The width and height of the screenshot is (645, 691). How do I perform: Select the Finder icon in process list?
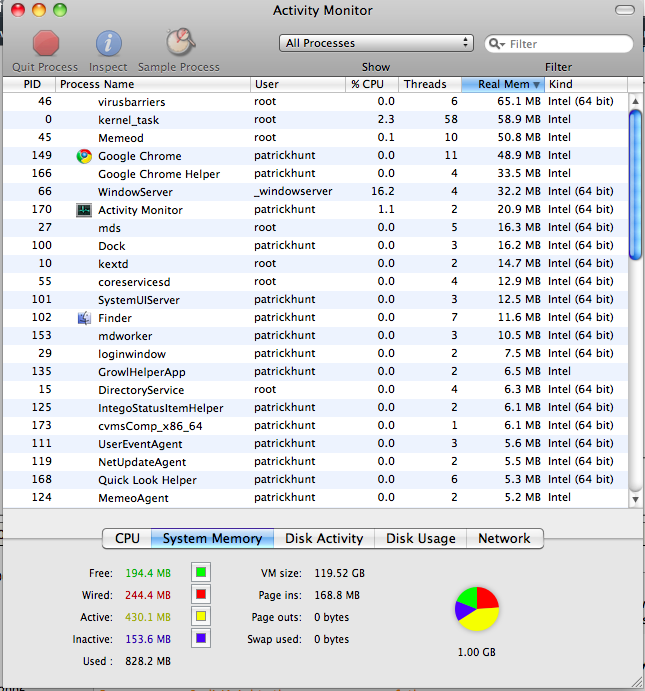pos(84,318)
